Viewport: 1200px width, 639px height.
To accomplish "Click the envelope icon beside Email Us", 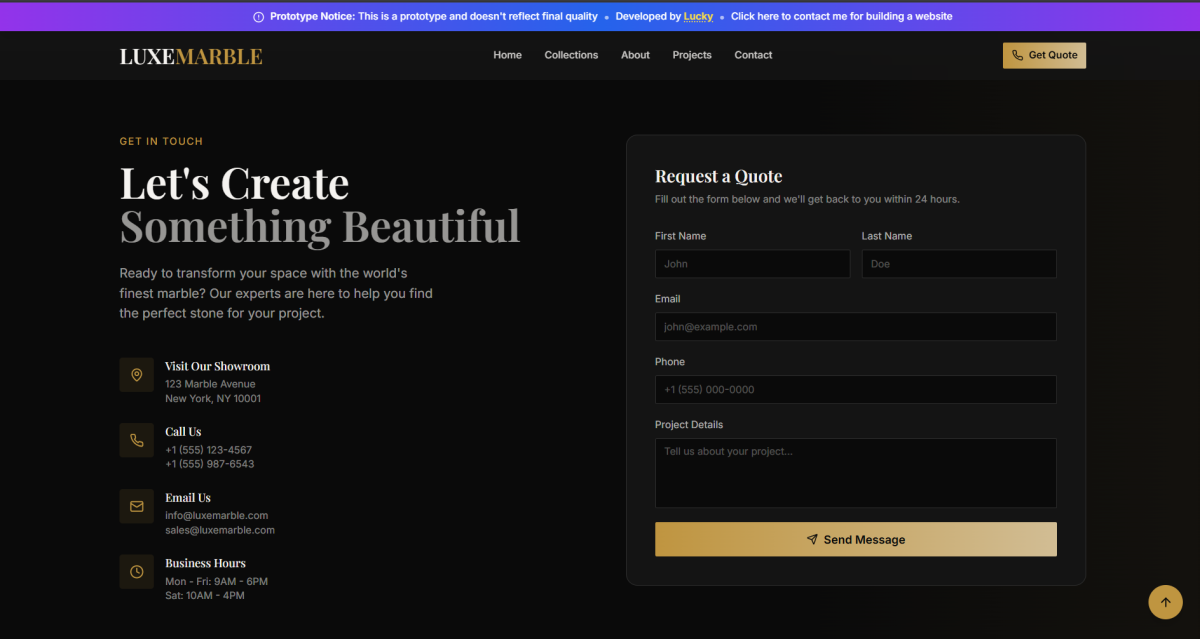I will (136, 506).
